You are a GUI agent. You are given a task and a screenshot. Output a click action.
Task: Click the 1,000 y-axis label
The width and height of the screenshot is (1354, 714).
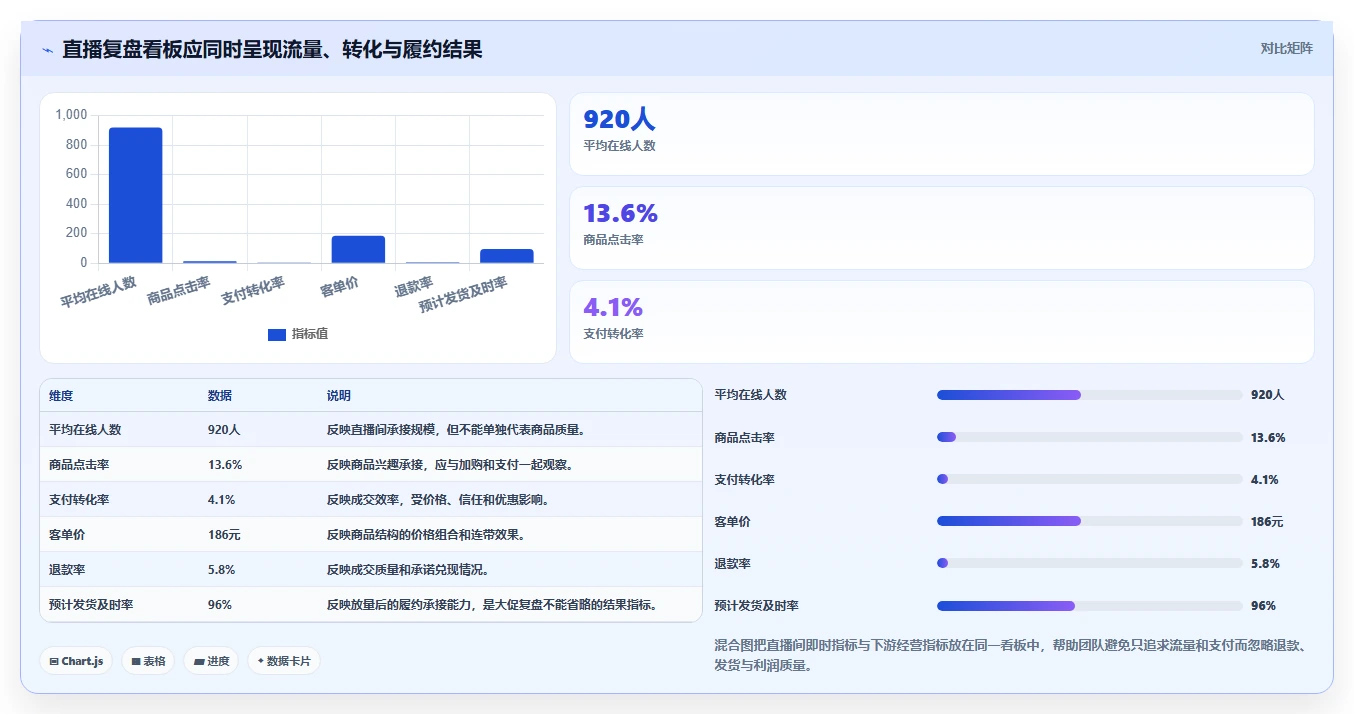pos(72,115)
